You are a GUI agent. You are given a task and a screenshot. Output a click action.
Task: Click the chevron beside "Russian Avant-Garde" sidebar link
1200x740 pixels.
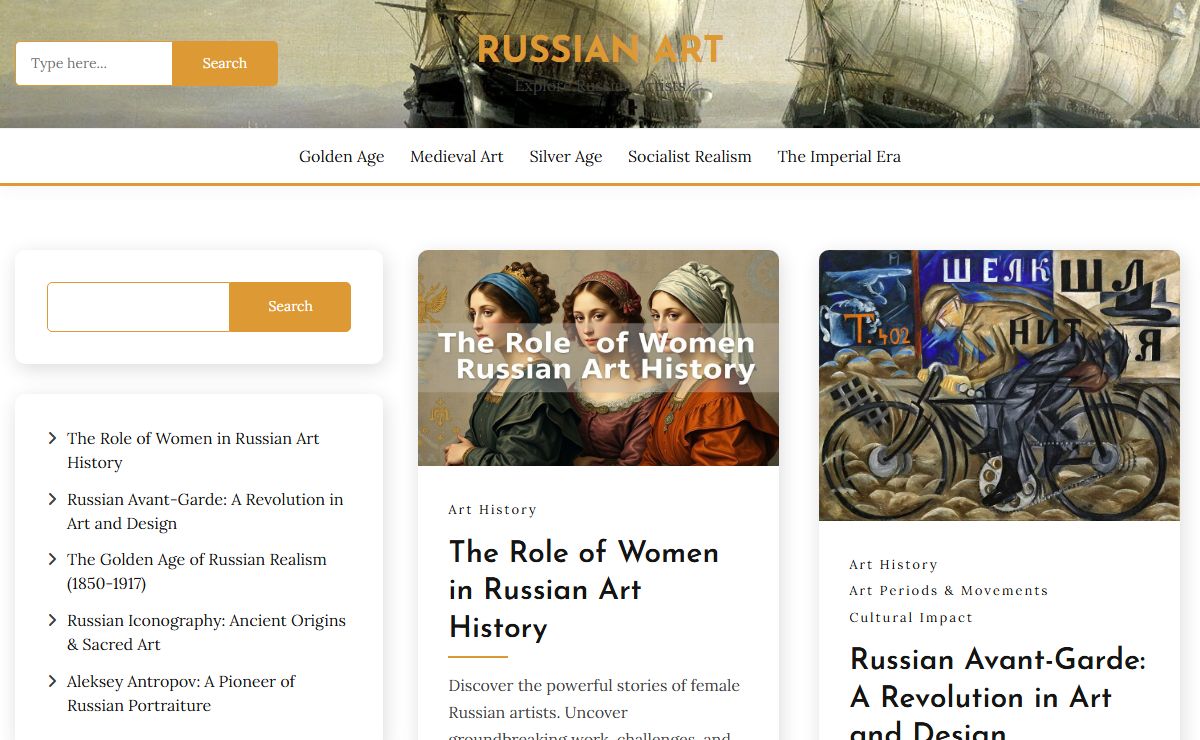pyautogui.click(x=52, y=499)
